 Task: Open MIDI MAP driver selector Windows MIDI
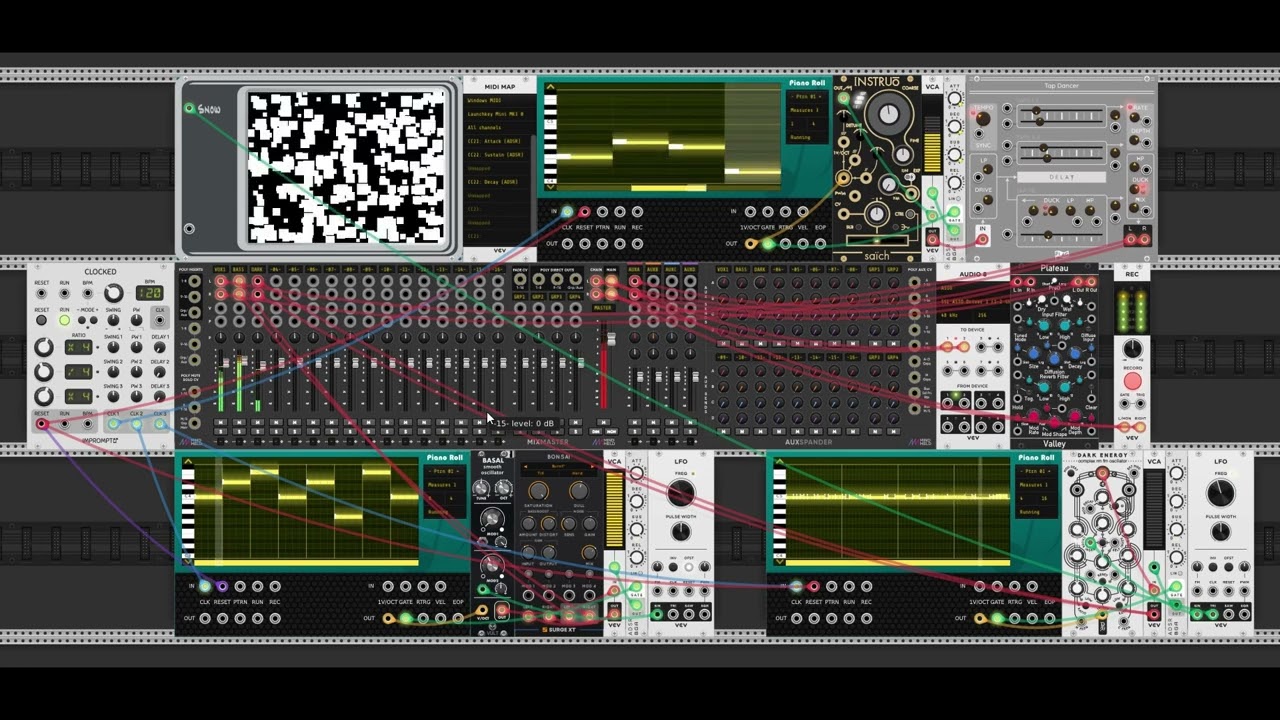click(x=499, y=100)
